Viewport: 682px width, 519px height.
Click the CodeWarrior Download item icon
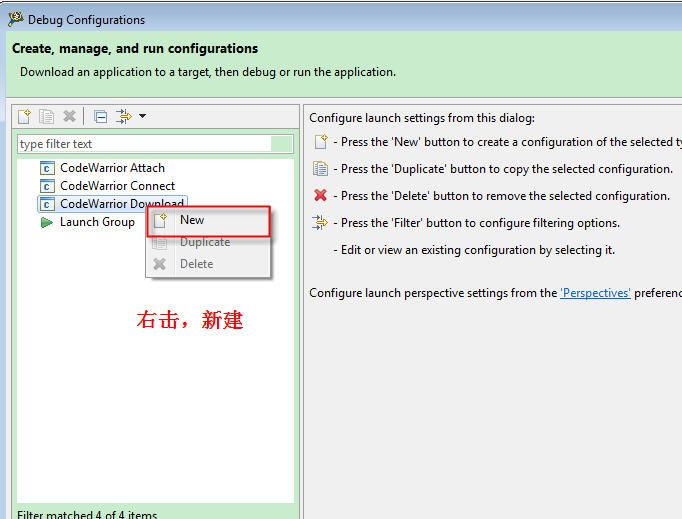coord(47,204)
